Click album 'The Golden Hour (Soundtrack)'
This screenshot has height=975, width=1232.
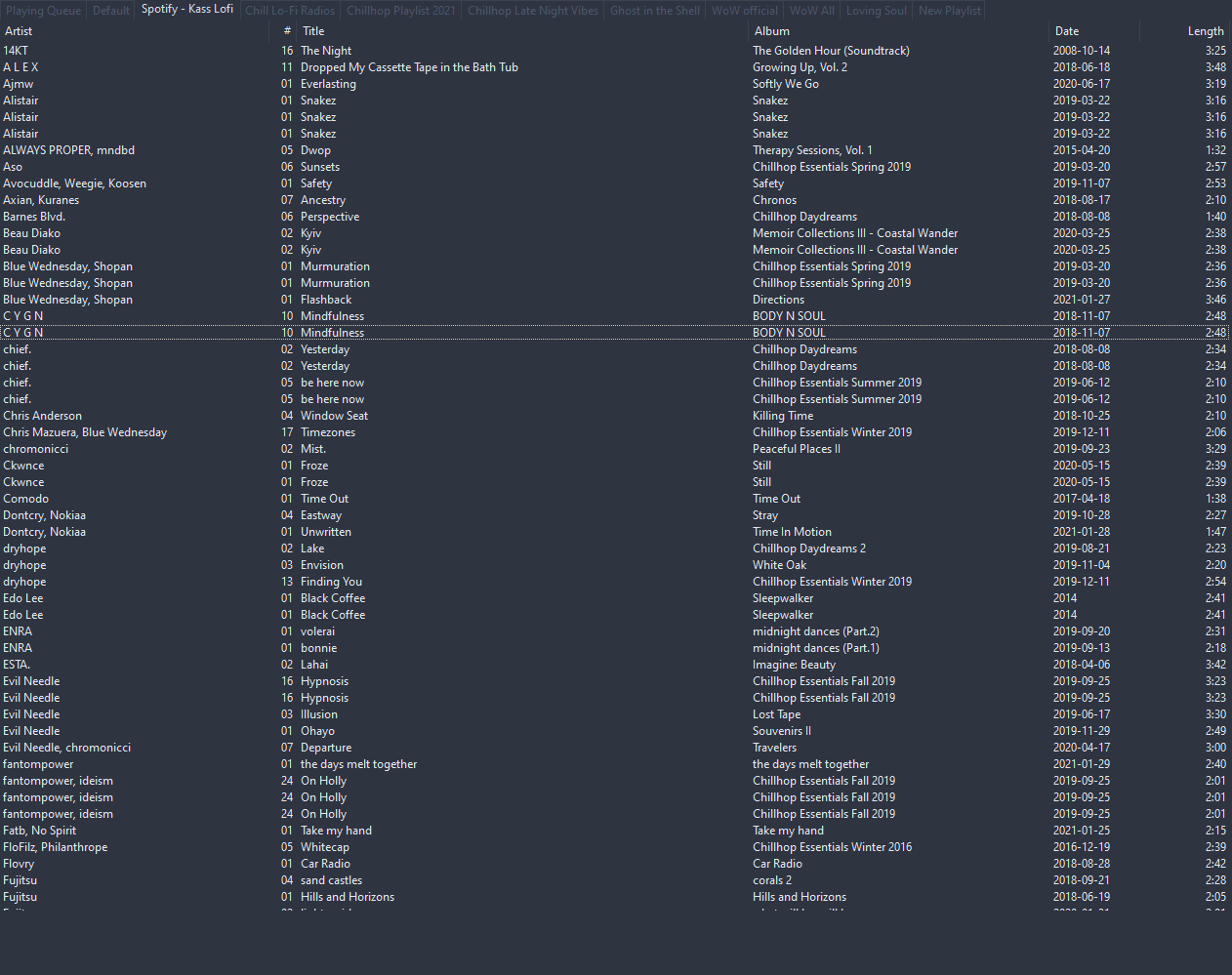pyautogui.click(x=831, y=51)
